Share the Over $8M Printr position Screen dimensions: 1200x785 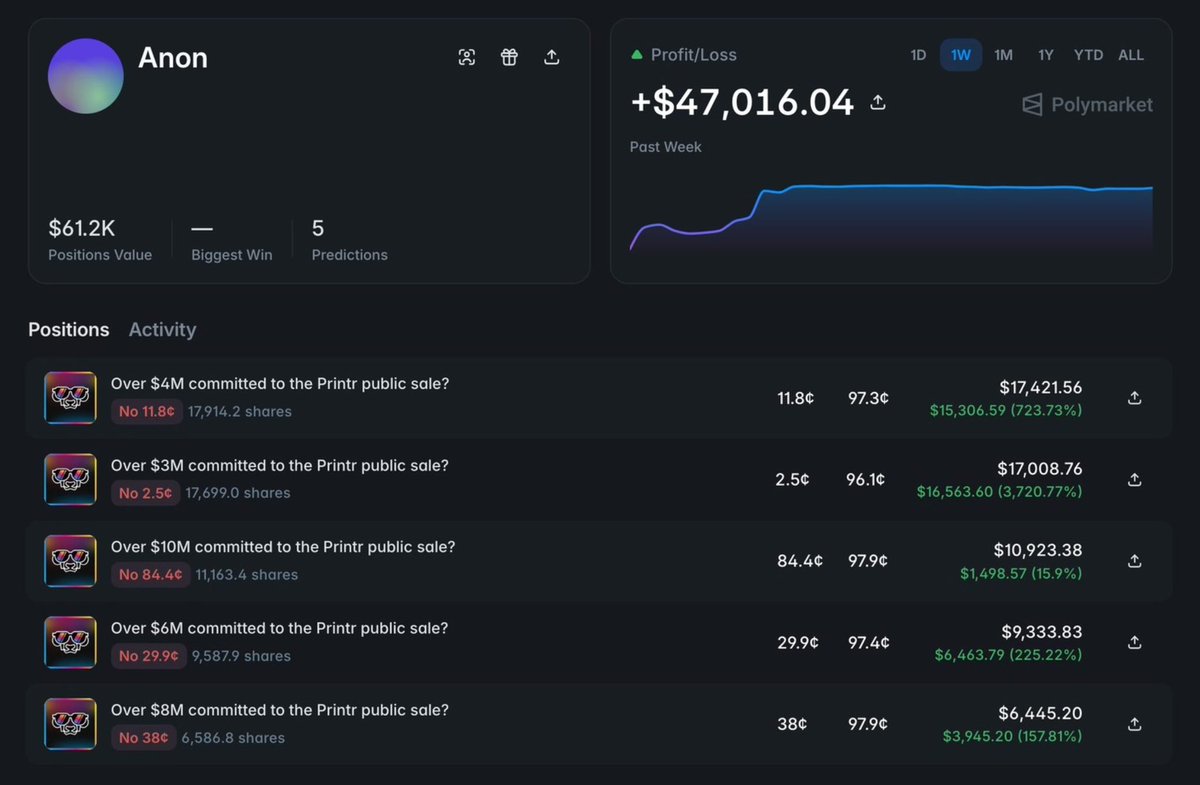point(1134,724)
